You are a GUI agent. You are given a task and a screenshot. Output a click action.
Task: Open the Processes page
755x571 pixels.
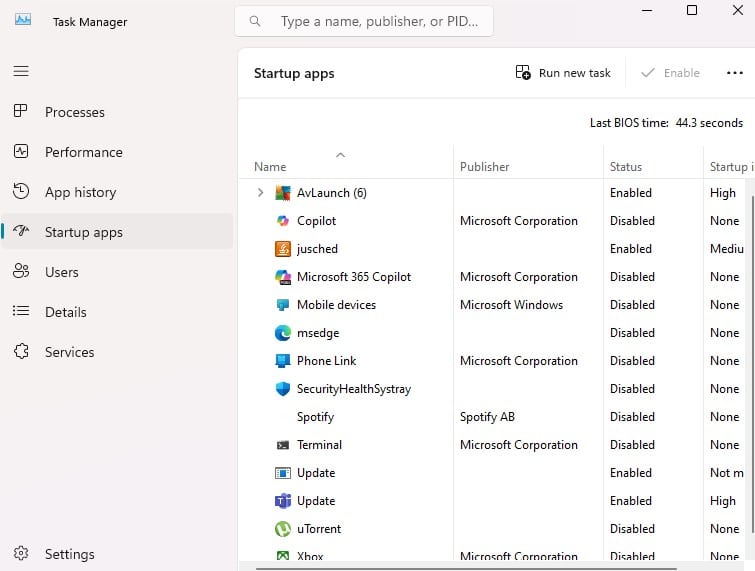coord(117,112)
